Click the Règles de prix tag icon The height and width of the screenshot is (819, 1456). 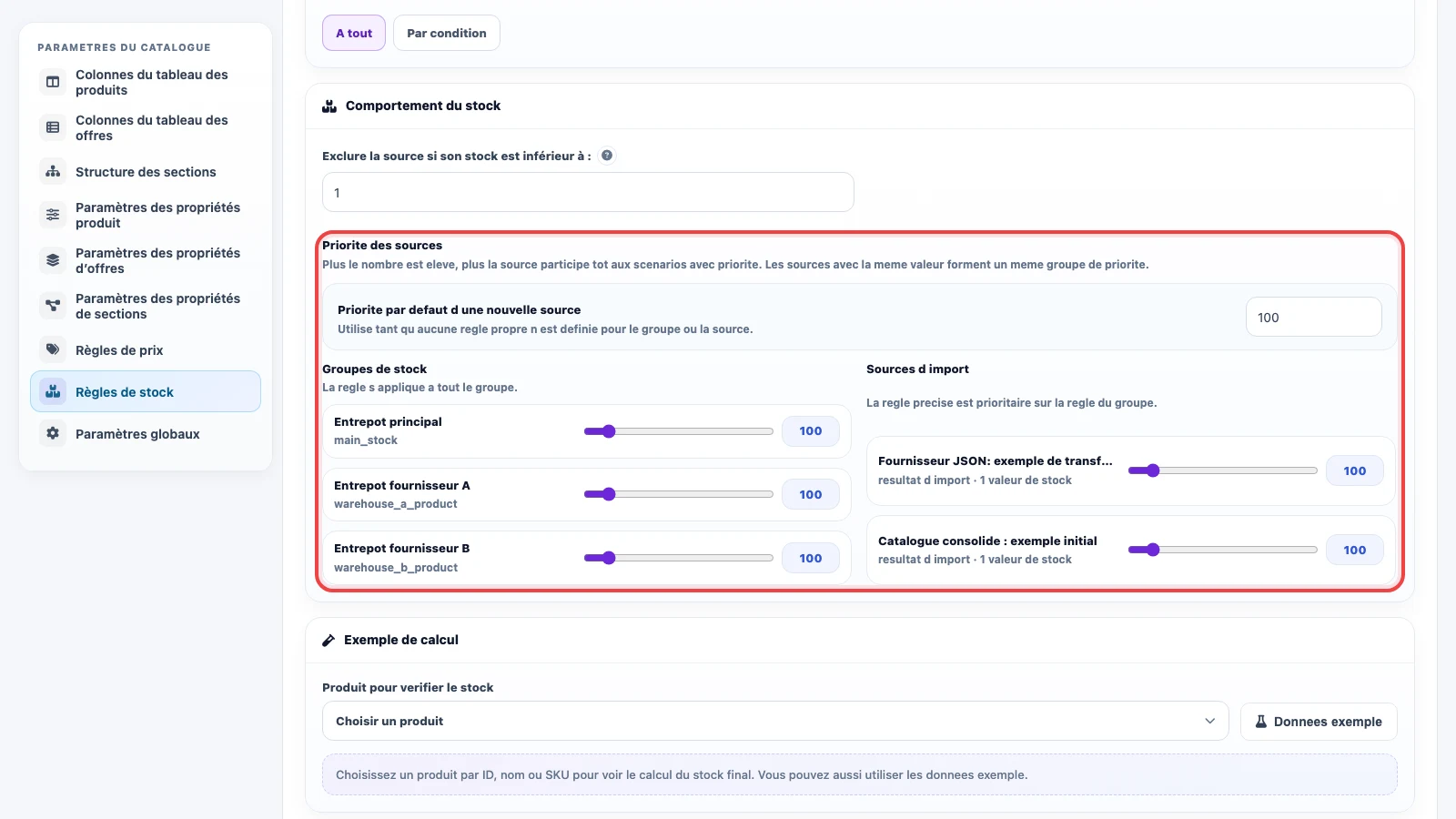point(53,349)
